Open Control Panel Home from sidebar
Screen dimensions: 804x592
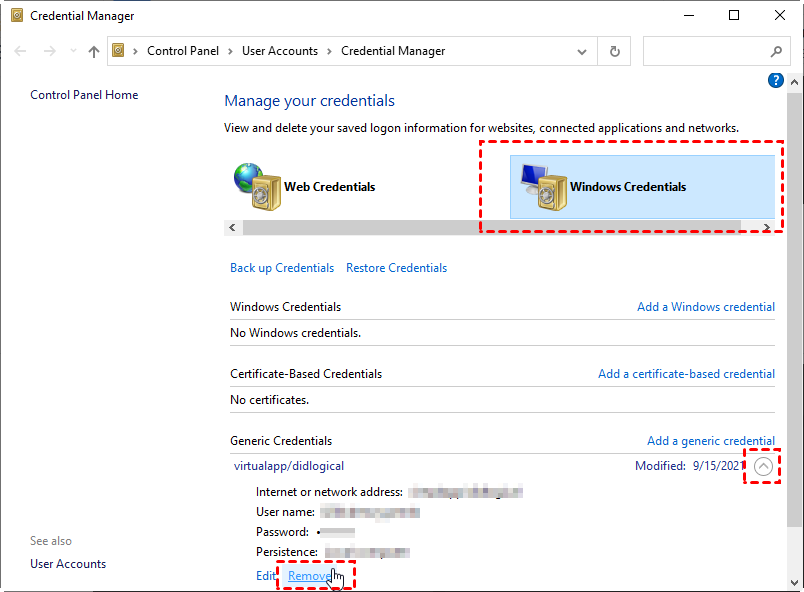[x=84, y=95]
